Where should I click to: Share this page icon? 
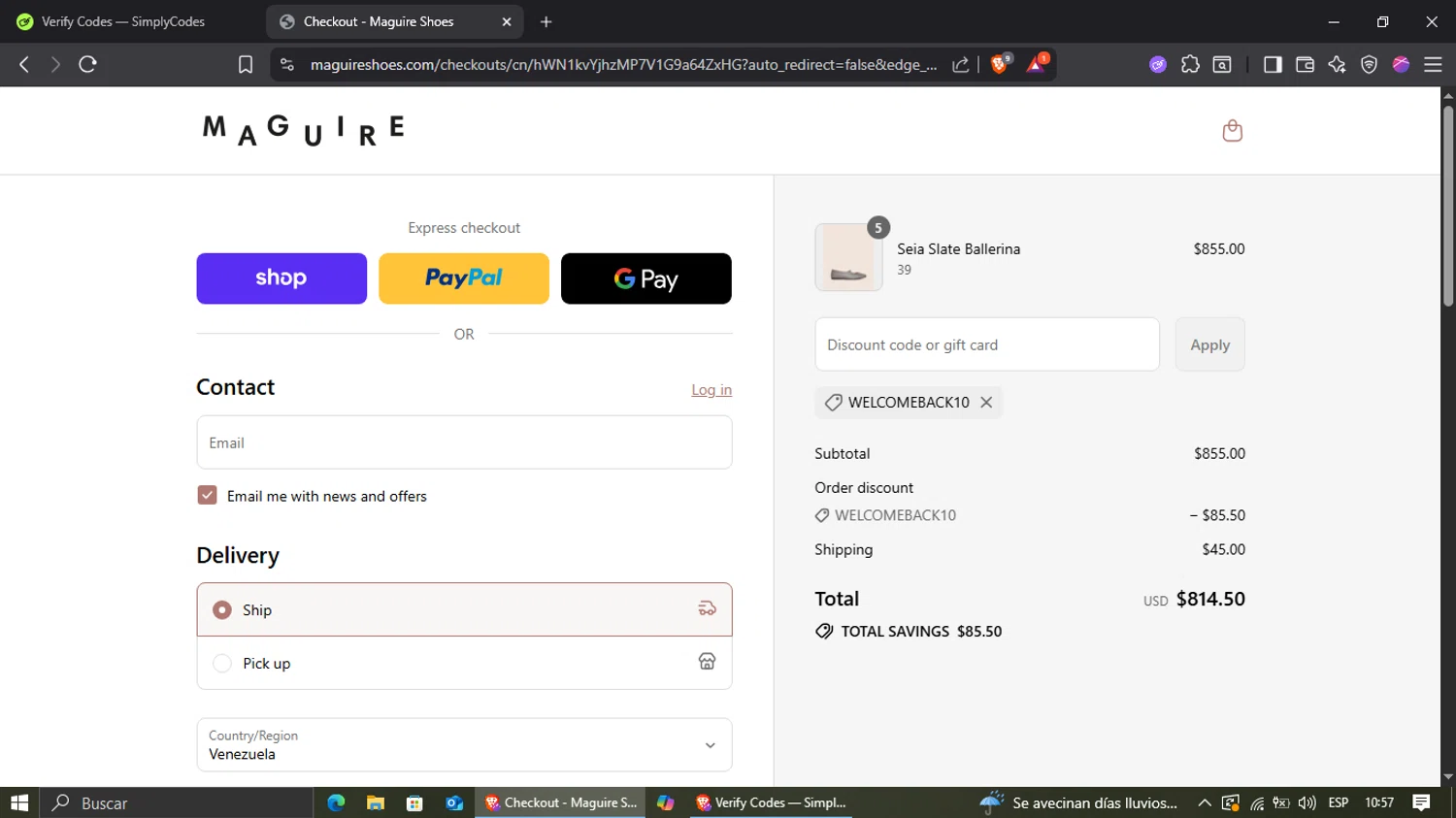click(x=960, y=64)
